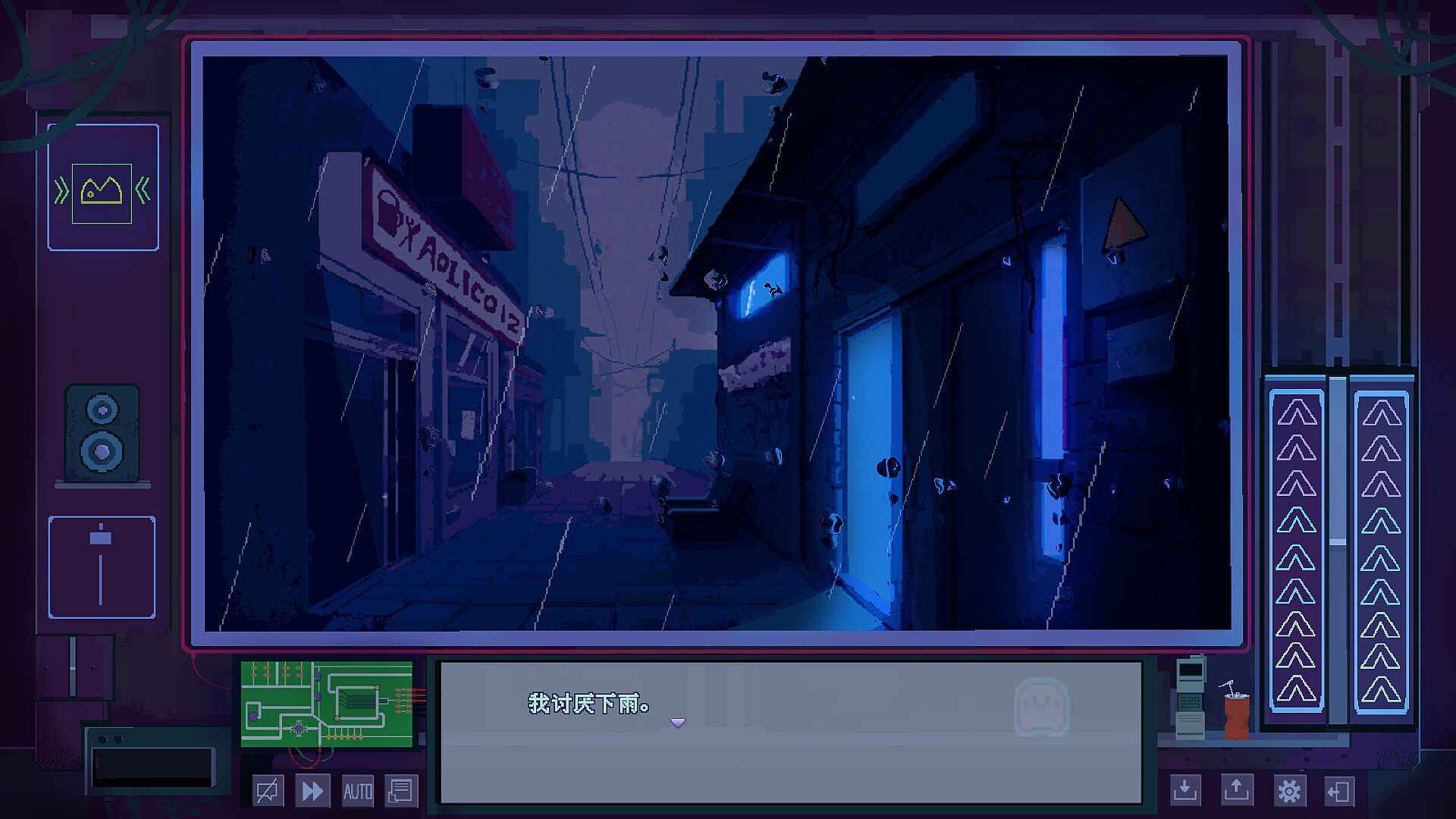The height and width of the screenshot is (819, 1456).
Task: Click the dialogue line 我讨厌下雨。
Action: coord(589,704)
